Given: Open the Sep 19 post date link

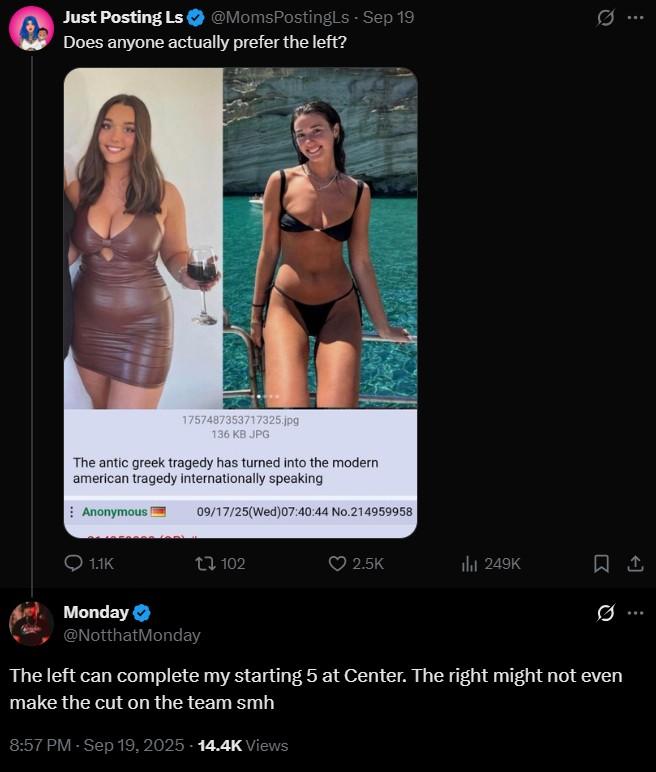Looking at the screenshot, I should point(389,17).
